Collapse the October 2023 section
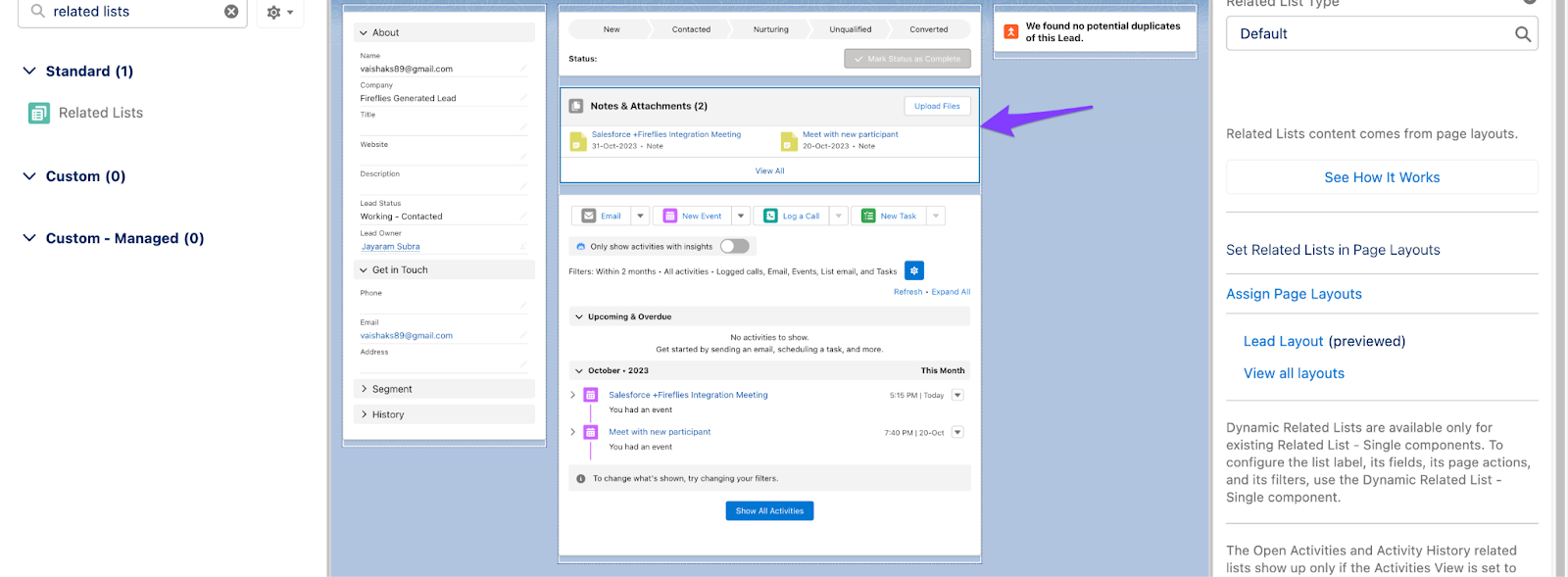 (x=579, y=370)
